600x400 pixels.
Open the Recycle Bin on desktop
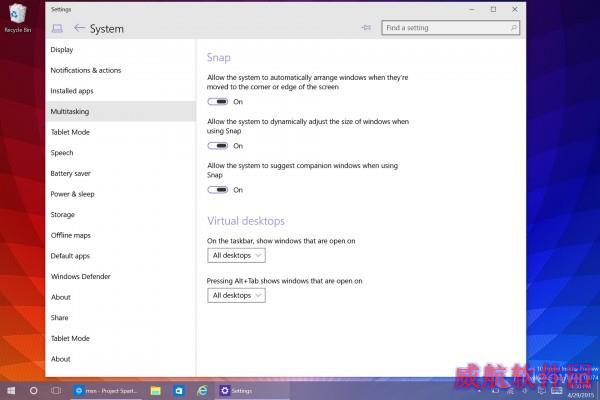pos(17,18)
